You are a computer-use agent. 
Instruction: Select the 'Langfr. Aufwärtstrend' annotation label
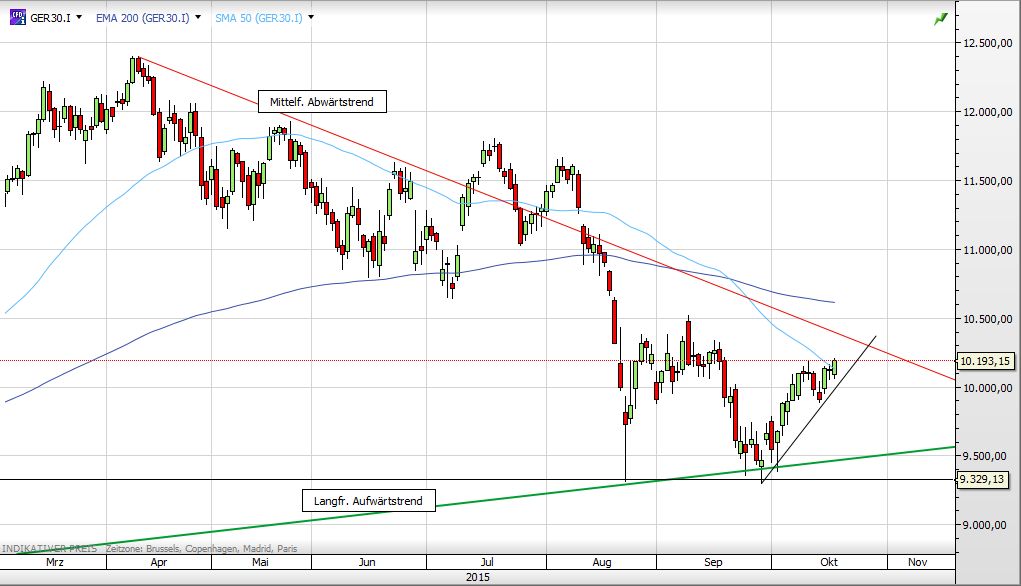(369, 501)
